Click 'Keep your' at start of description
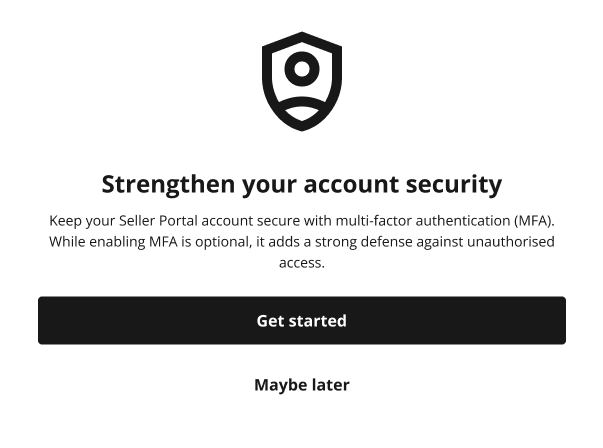The width and height of the screenshot is (603, 448). pyautogui.click(x=82, y=221)
